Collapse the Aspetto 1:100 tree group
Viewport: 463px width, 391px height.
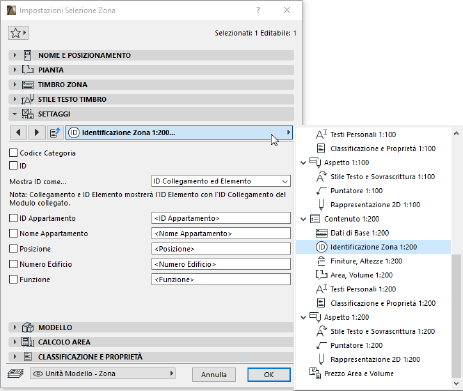(x=303, y=163)
